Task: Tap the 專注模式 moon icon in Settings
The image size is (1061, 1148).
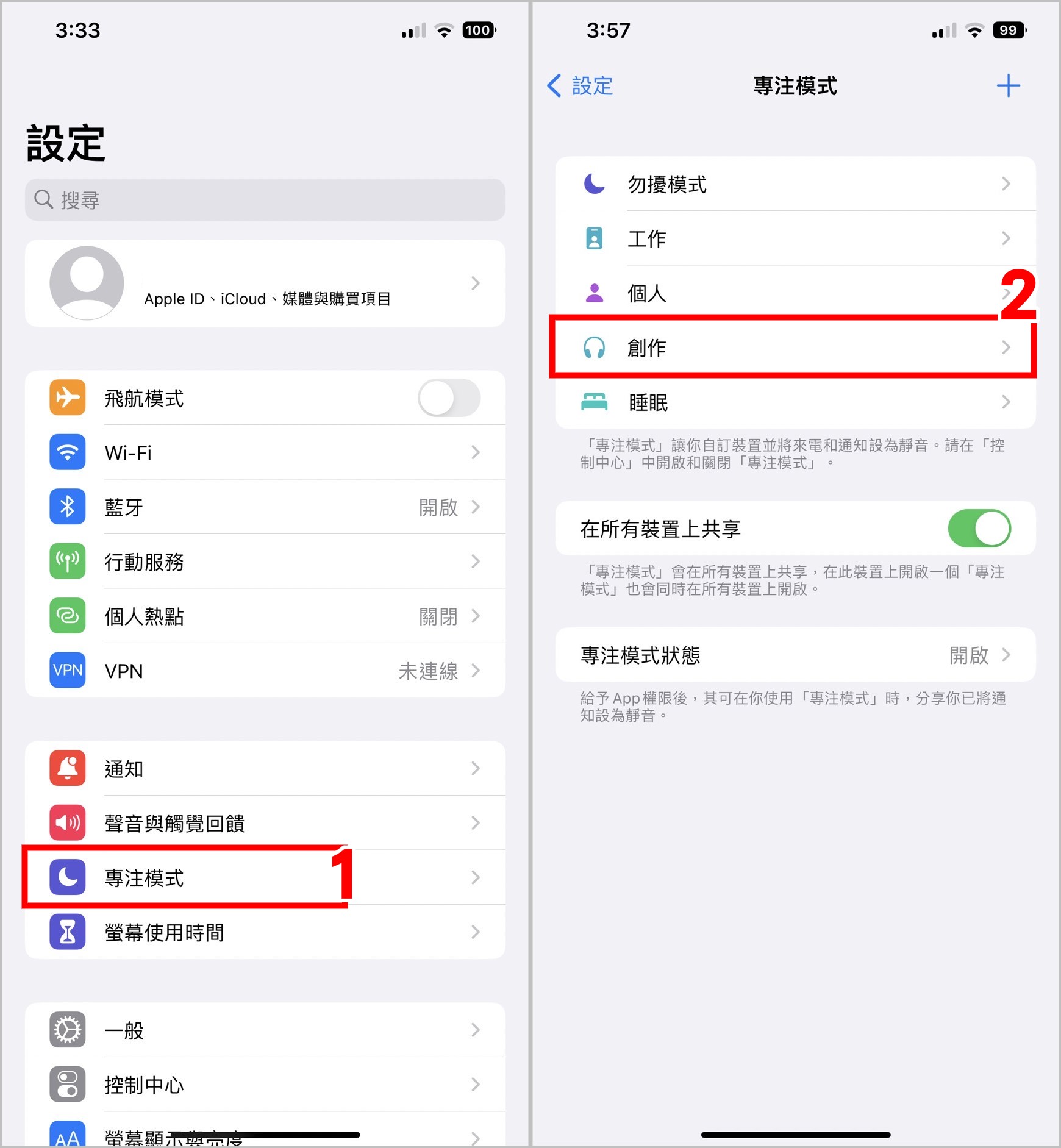Action: (68, 877)
